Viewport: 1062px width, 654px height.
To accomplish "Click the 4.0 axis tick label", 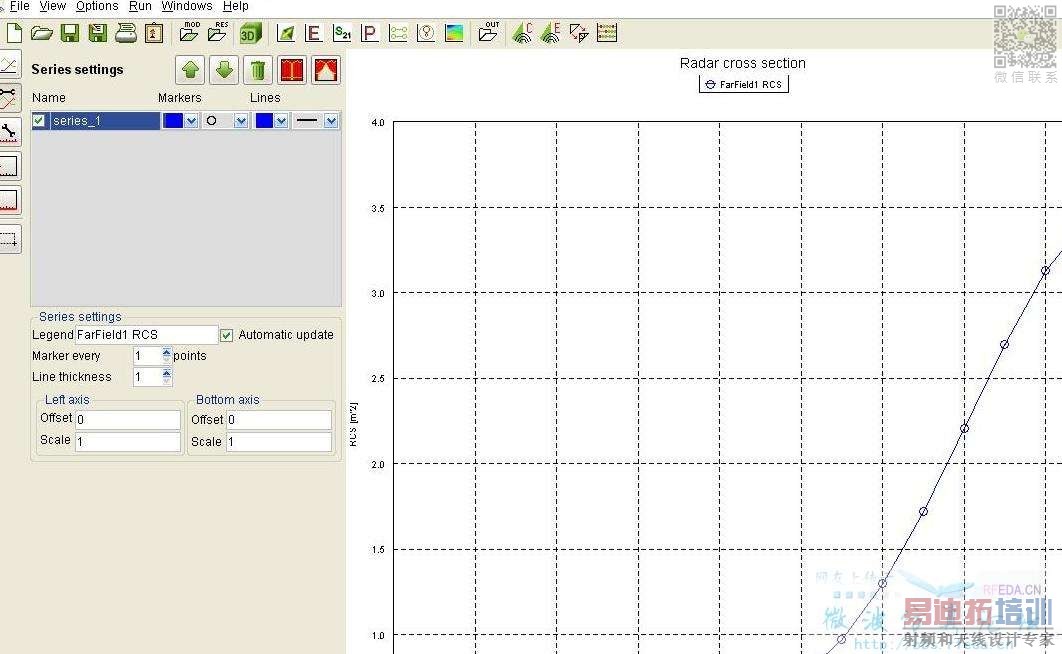I will click(x=378, y=123).
